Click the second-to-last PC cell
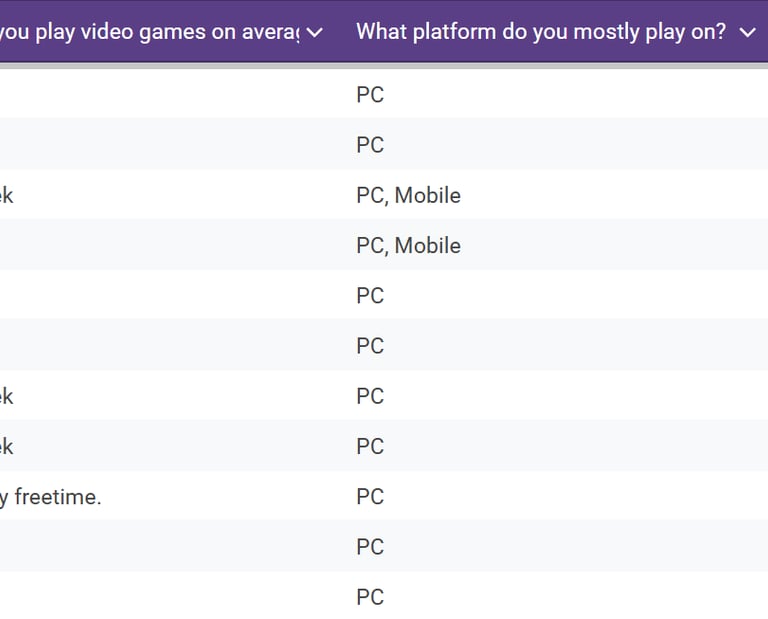 370,546
